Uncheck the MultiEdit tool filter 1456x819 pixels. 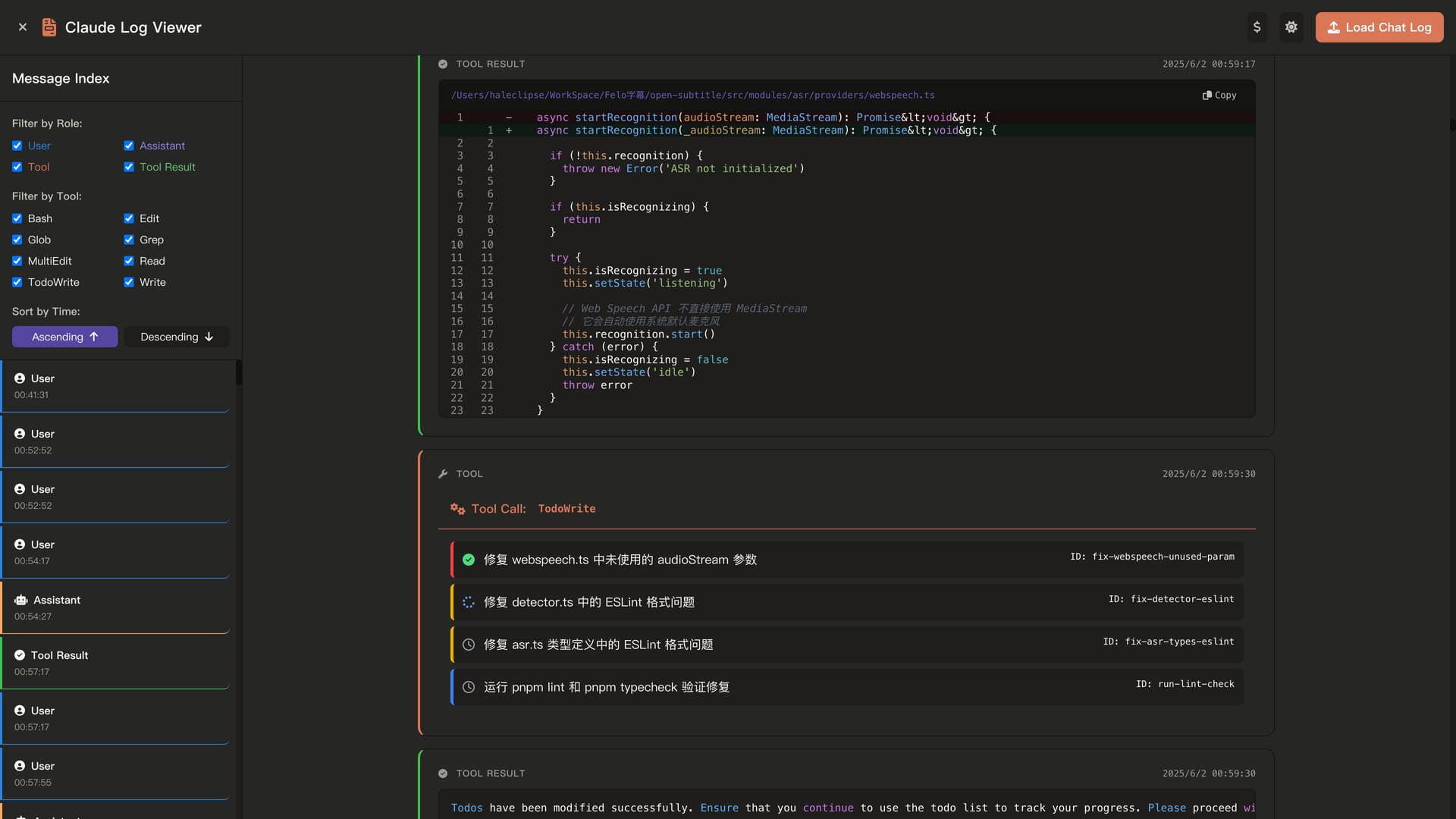(17, 261)
